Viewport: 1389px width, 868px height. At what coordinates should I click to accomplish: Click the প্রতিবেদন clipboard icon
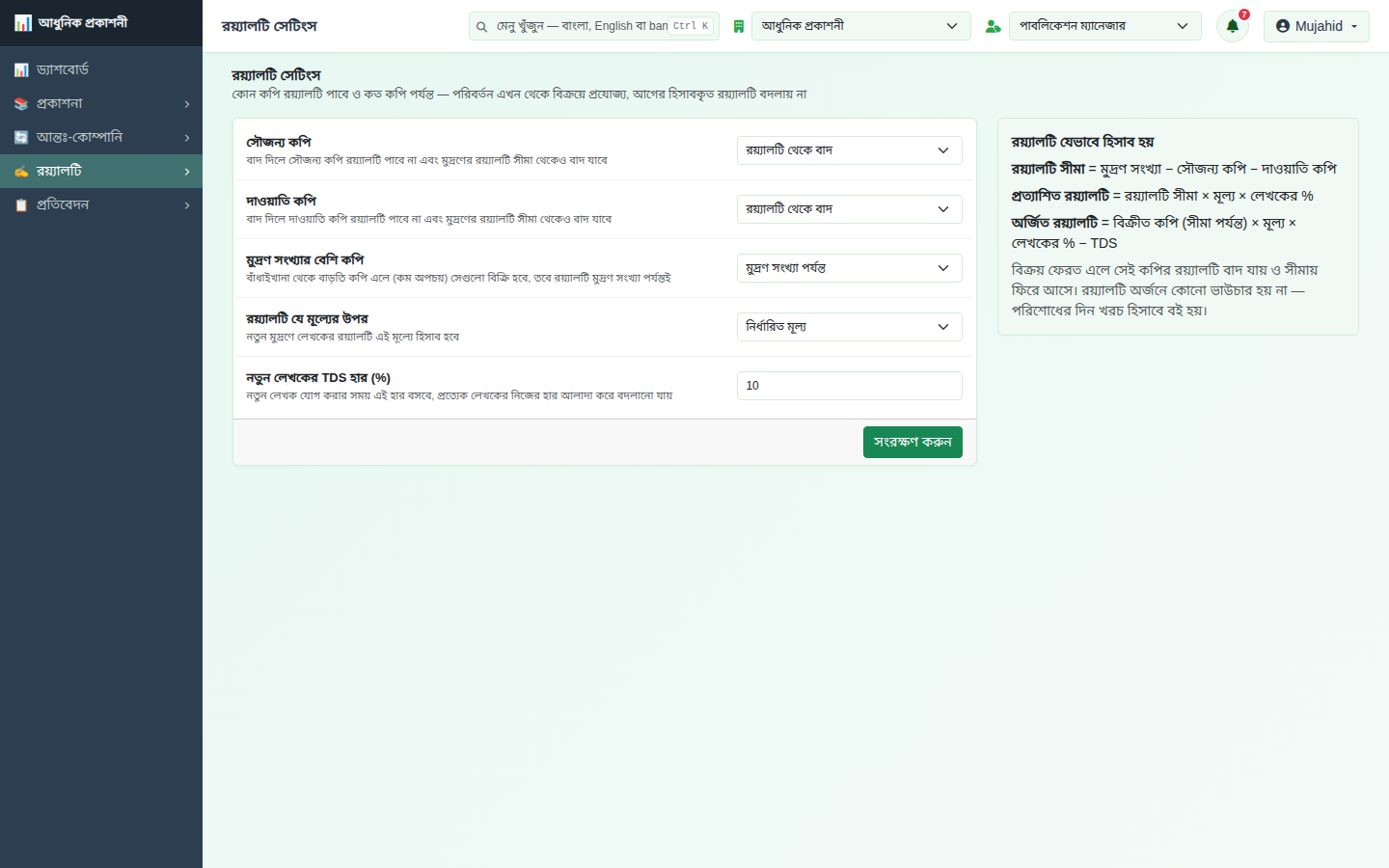pos(21,205)
